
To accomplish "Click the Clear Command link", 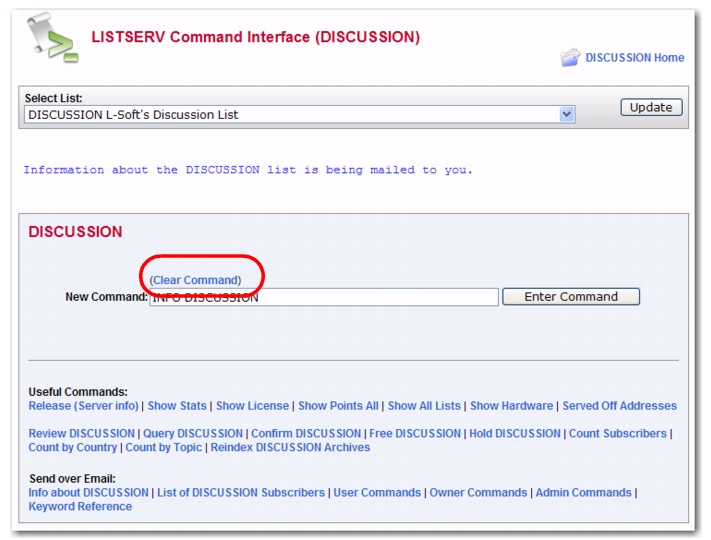I will (195, 280).
